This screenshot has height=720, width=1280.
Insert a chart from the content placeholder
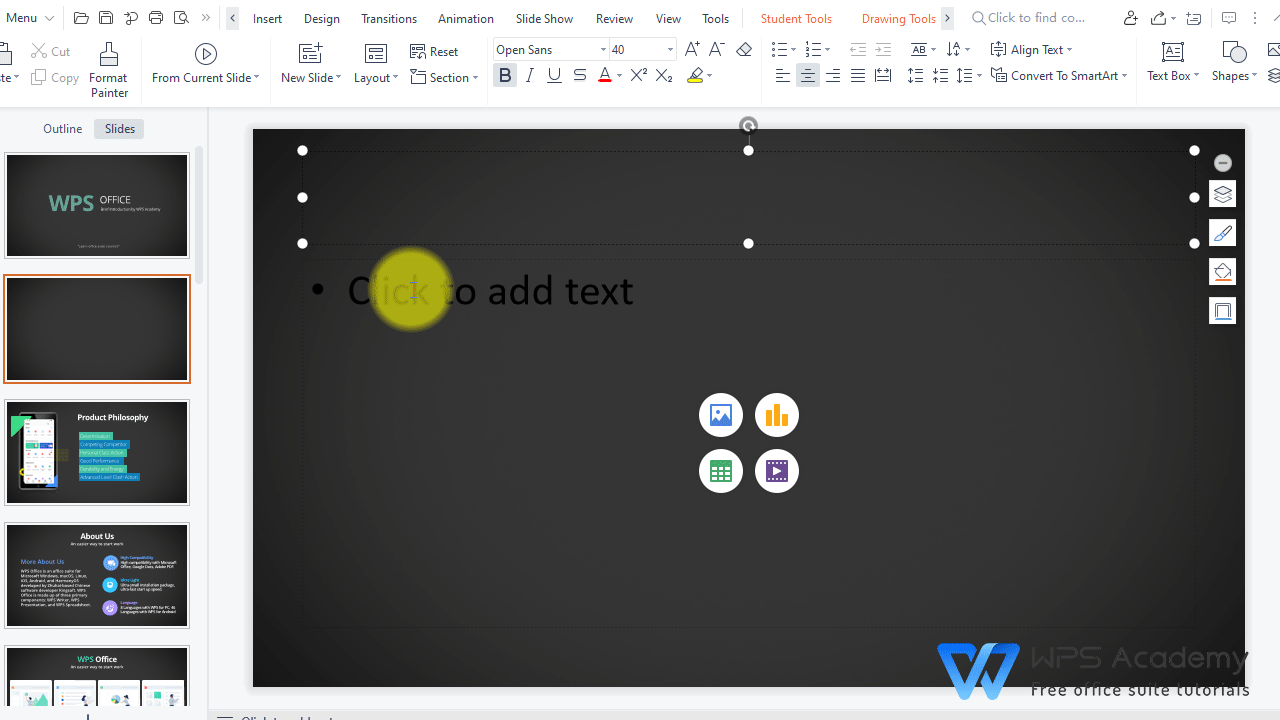tap(777, 414)
